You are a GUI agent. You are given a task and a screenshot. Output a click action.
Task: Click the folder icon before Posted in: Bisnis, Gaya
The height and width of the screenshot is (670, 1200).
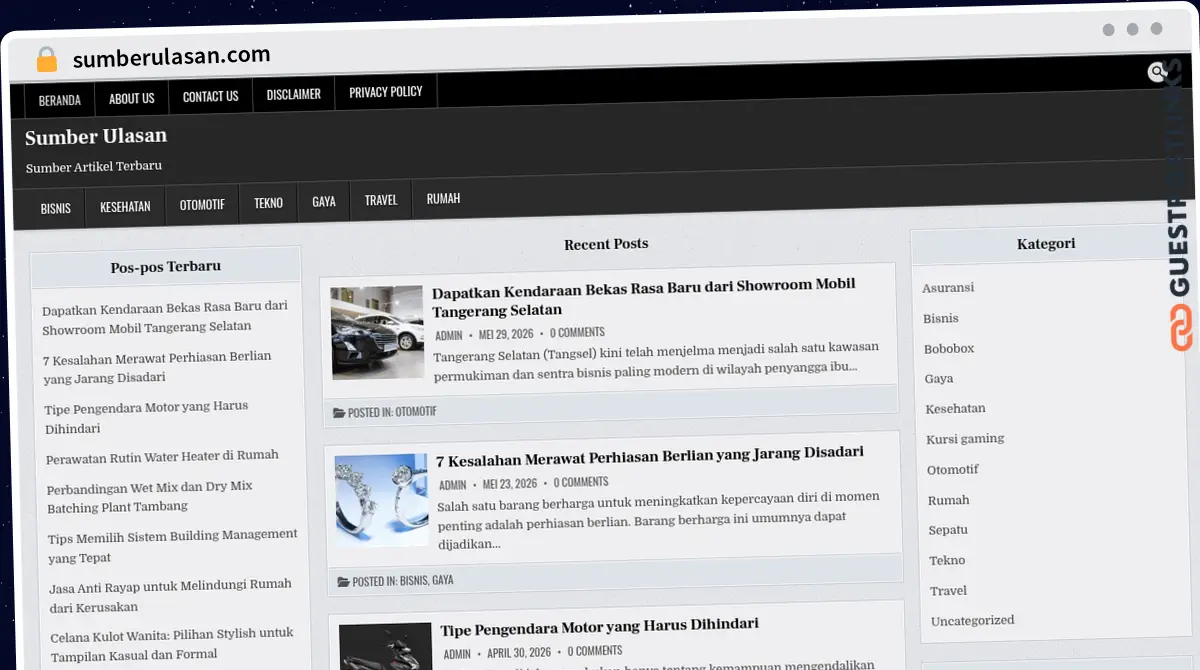coord(343,581)
